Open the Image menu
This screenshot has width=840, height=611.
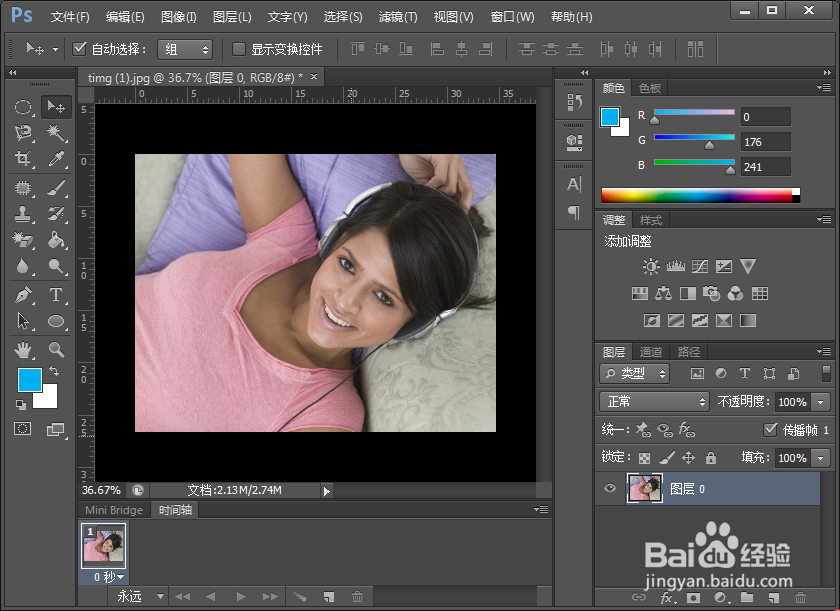click(178, 17)
